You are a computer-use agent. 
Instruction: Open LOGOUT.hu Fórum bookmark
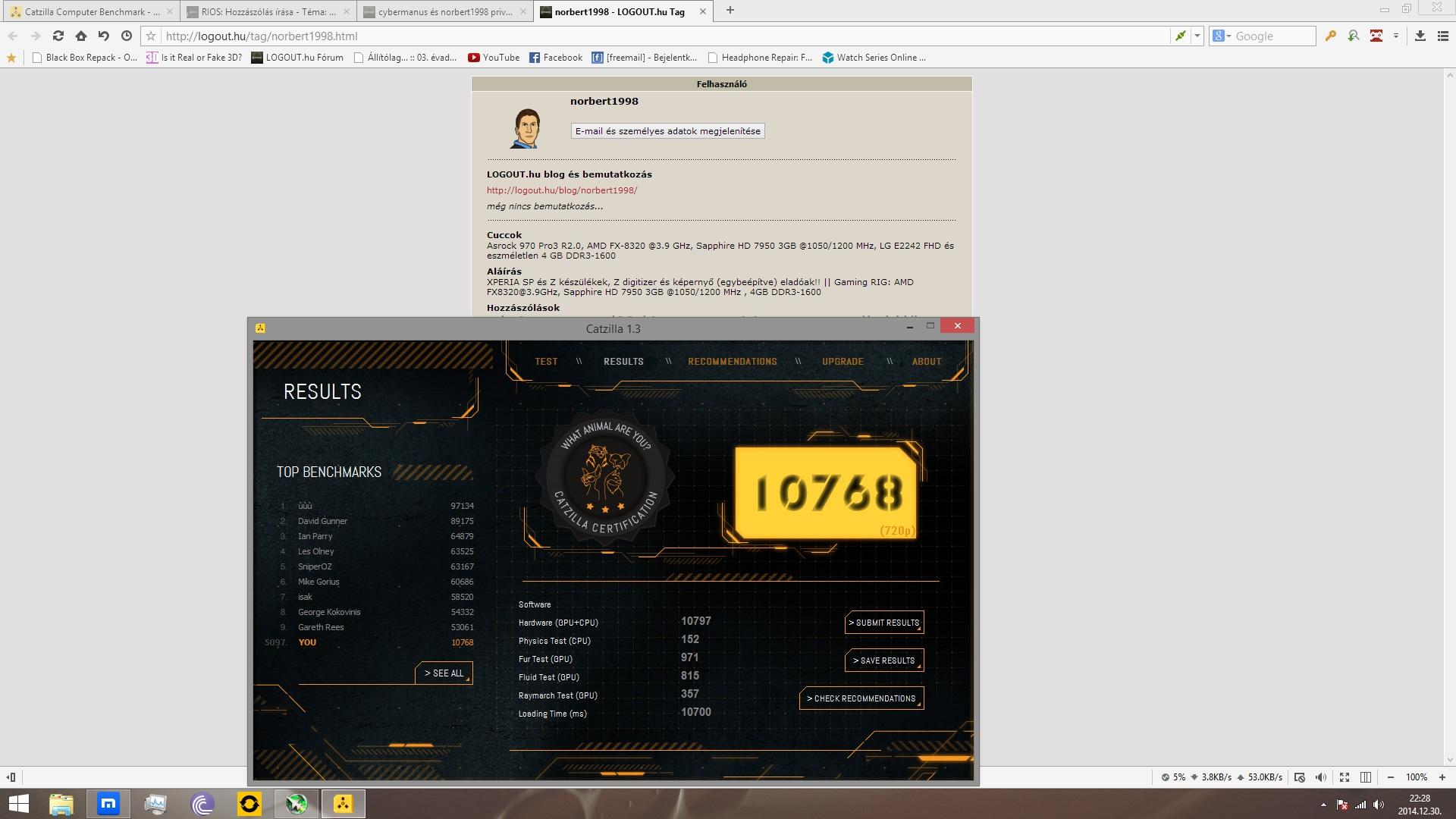click(297, 58)
